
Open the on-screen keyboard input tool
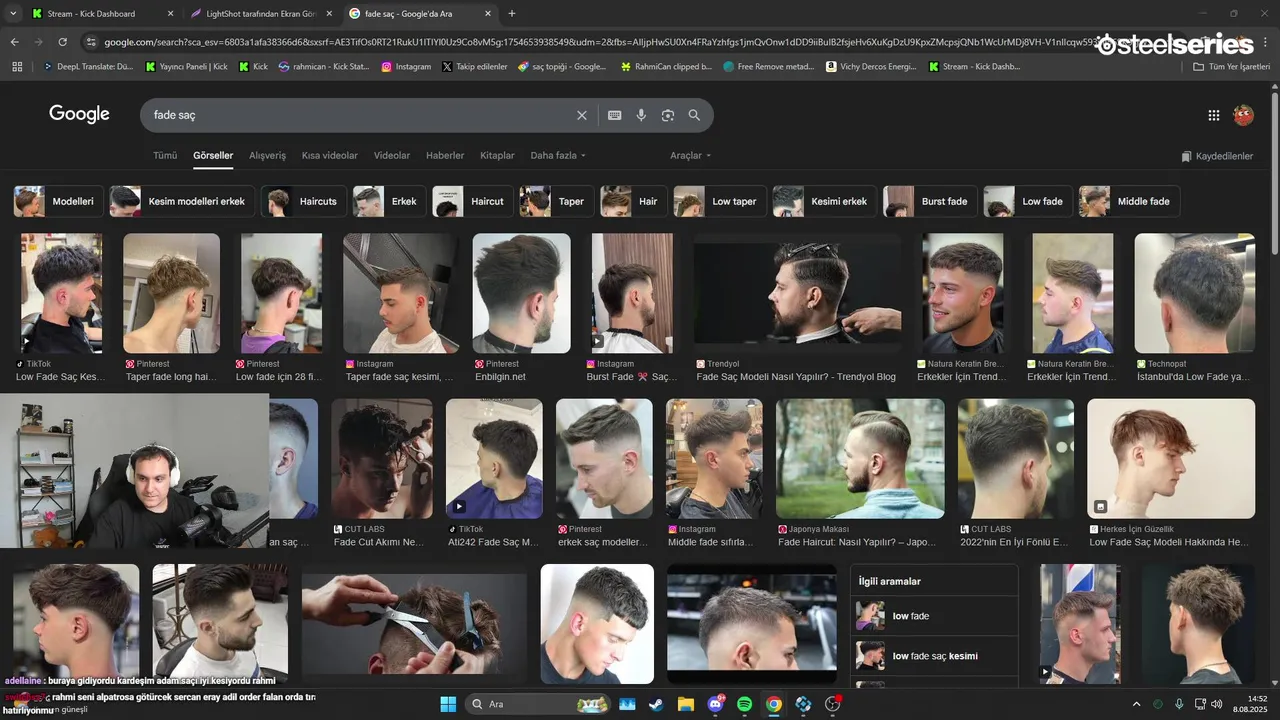coord(615,115)
